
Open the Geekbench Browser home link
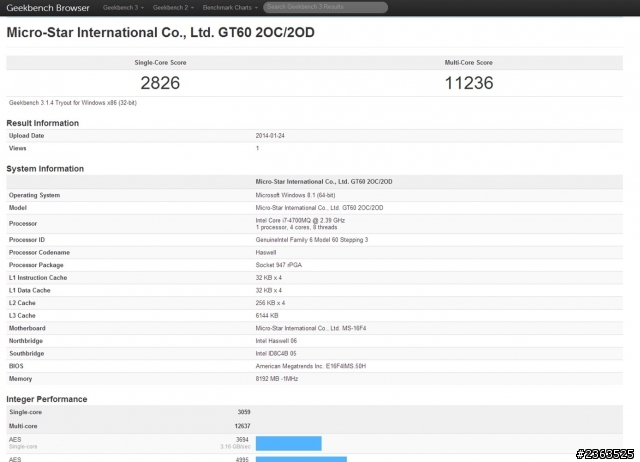(x=48, y=8)
